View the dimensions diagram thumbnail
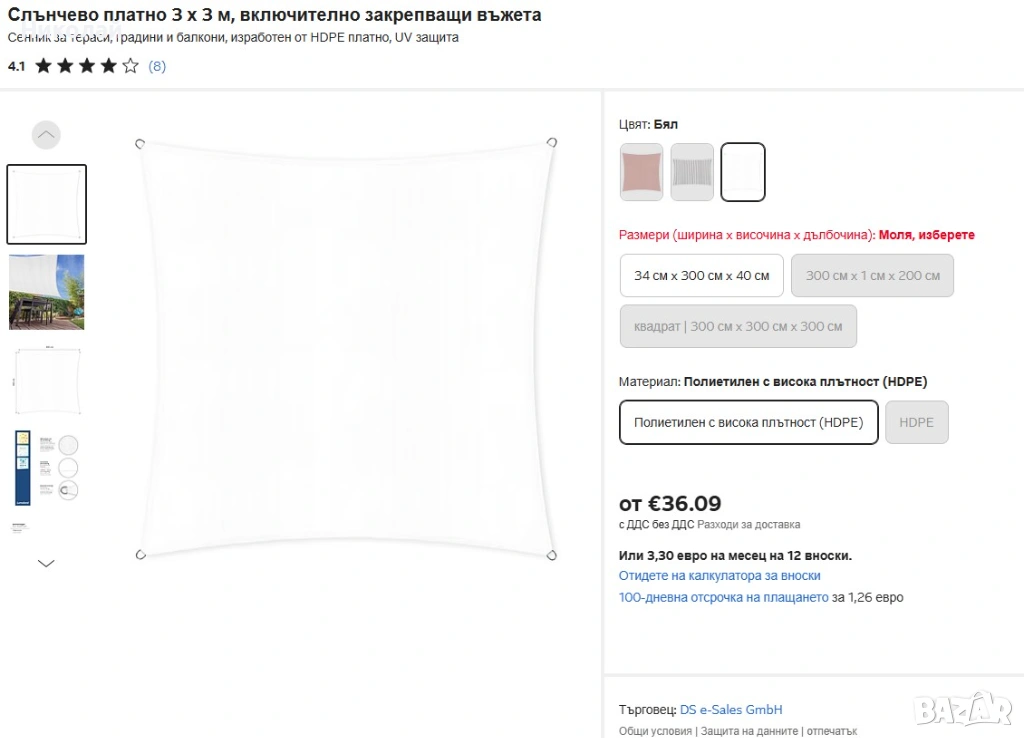The image size is (1024, 738). pyautogui.click(x=46, y=380)
